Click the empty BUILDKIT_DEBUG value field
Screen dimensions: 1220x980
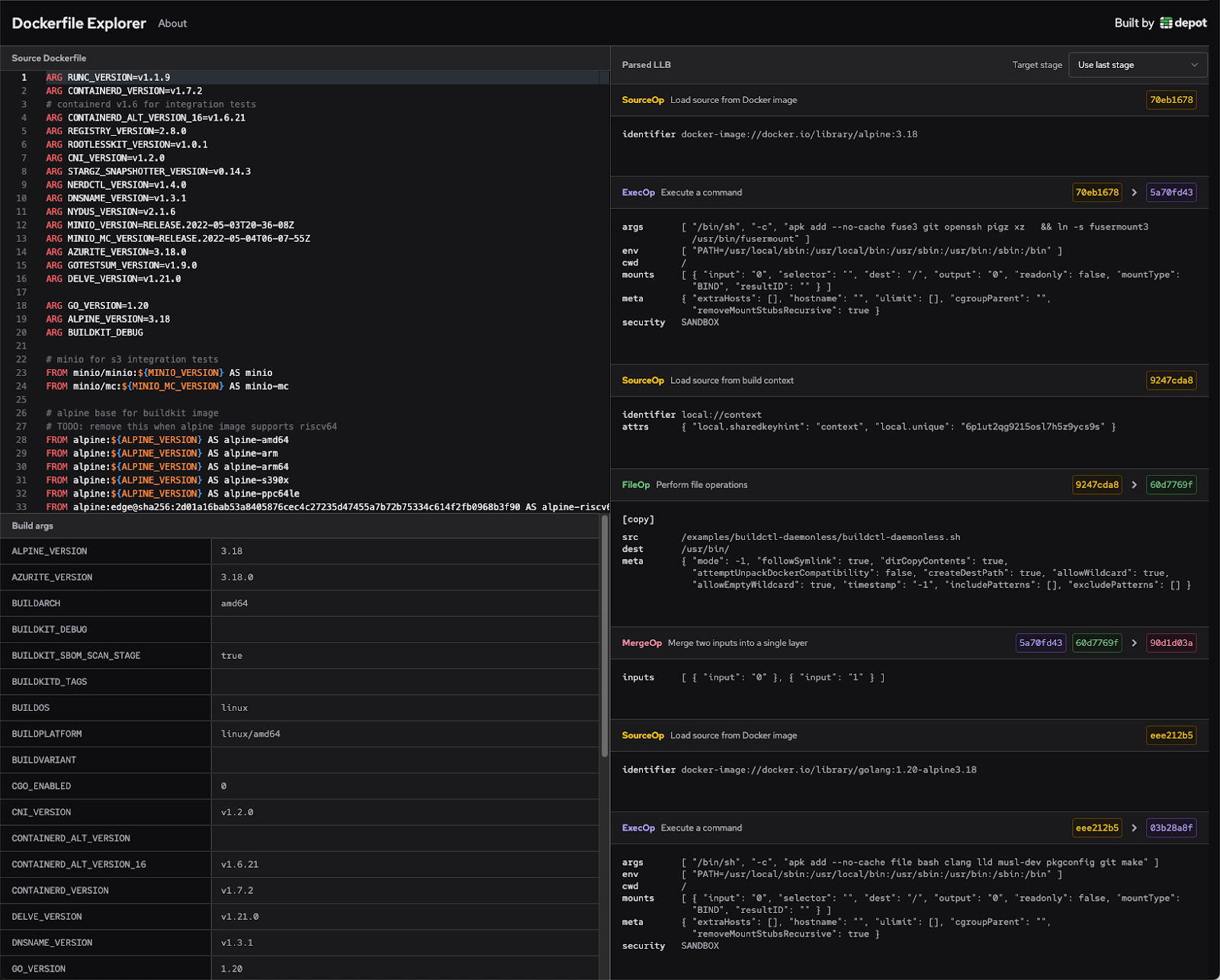pyautogui.click(x=404, y=629)
